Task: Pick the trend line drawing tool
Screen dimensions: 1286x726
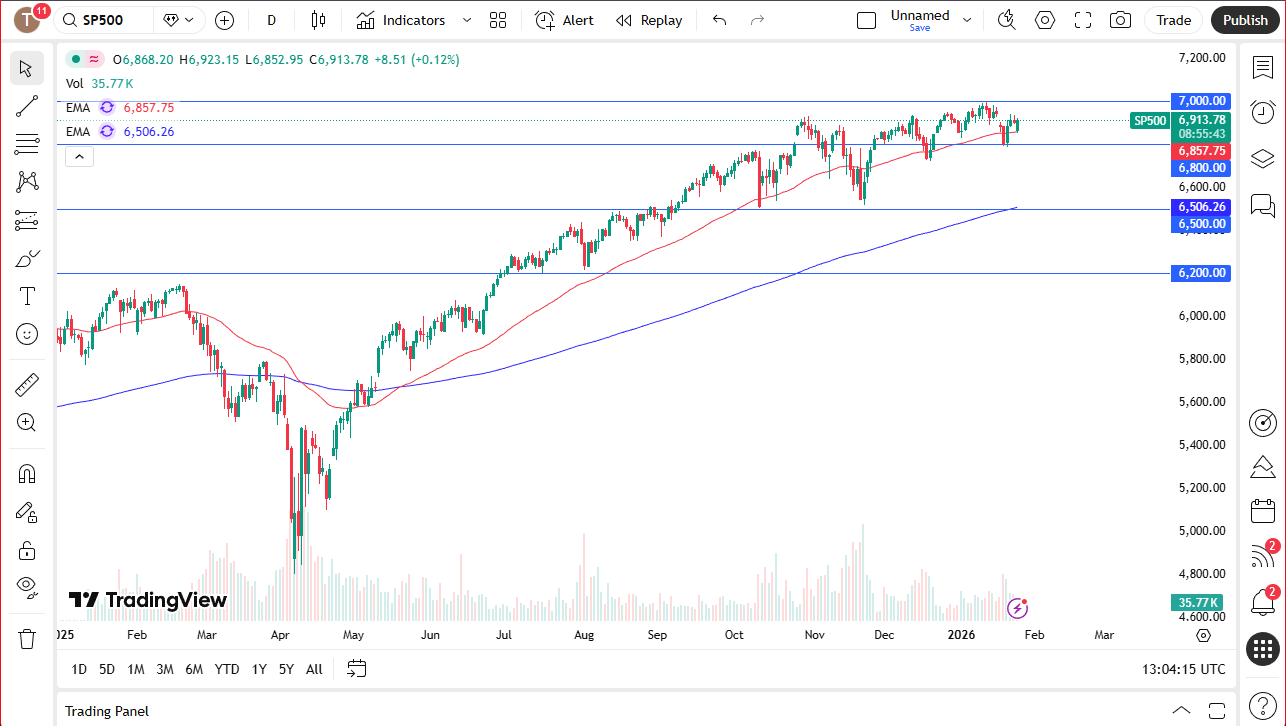Action: 27,106
